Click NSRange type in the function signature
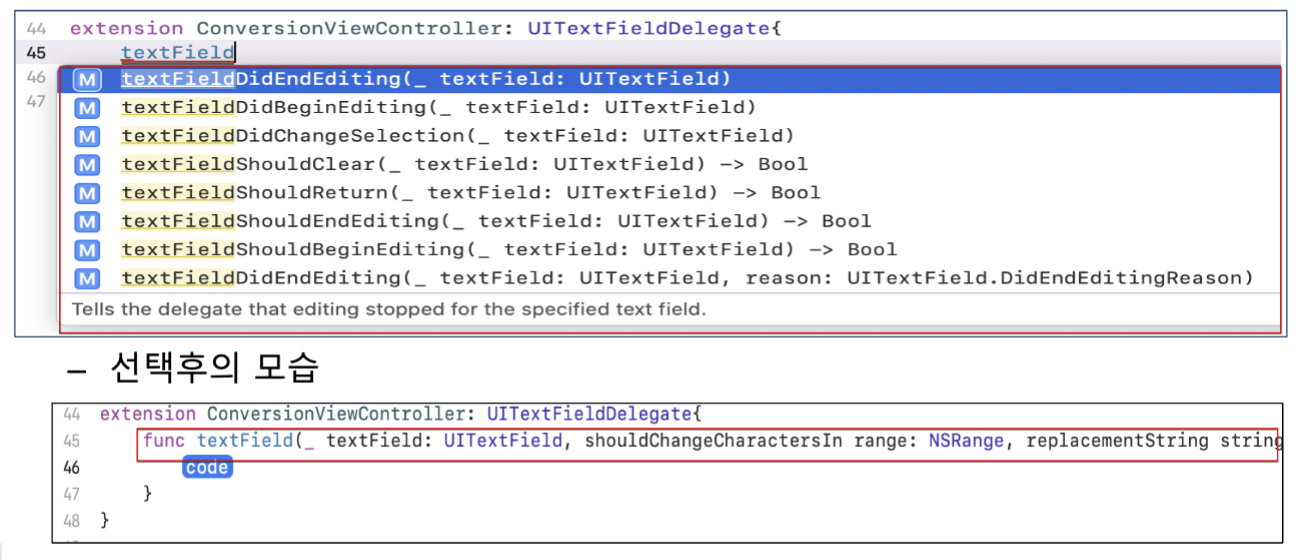The height and width of the screenshot is (560, 1298). 965,440
